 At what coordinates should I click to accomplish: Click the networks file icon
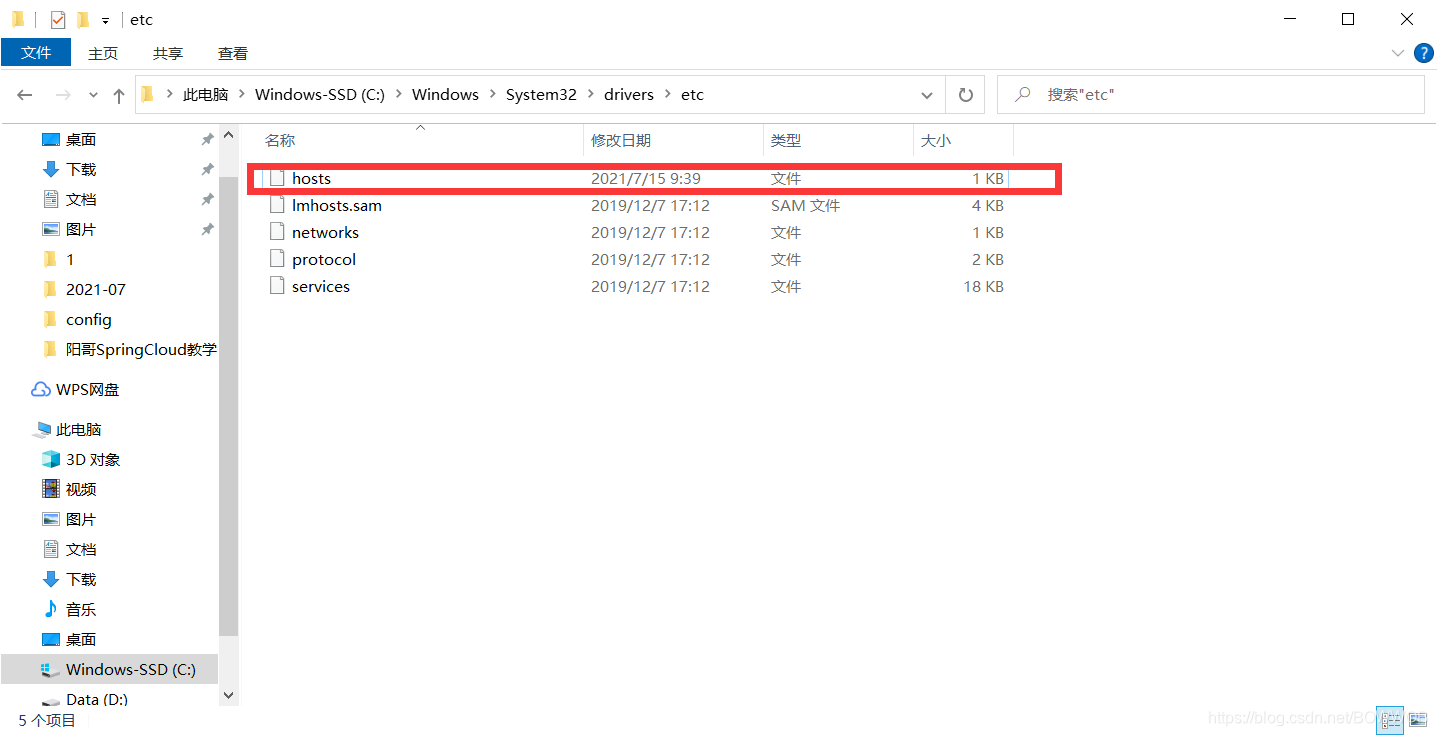coord(277,232)
